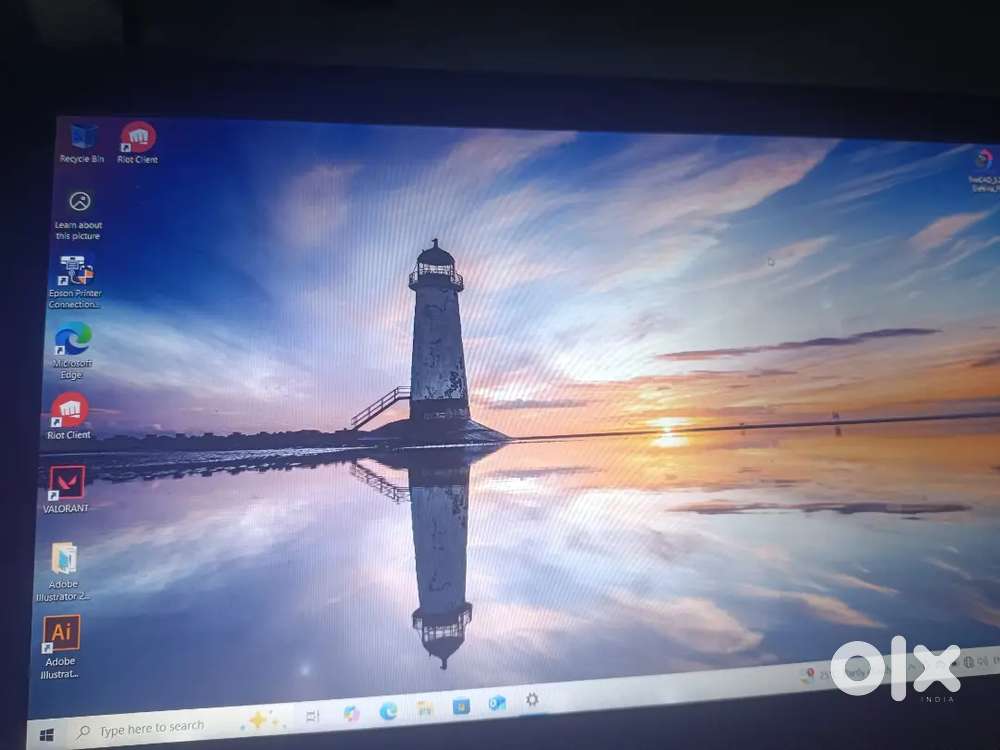The image size is (1000, 750).
Task: Open Microsoft Store from the taskbar
Action: point(461,706)
